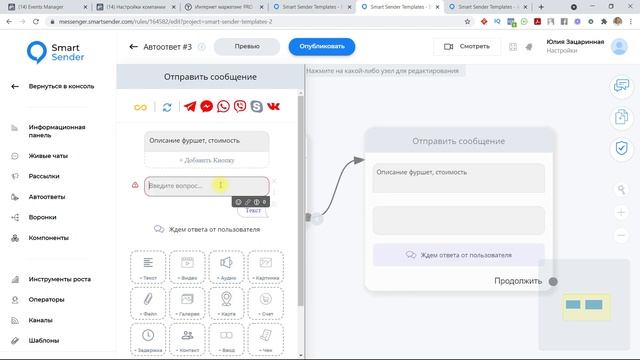Add a Чек receipt block

266,340
